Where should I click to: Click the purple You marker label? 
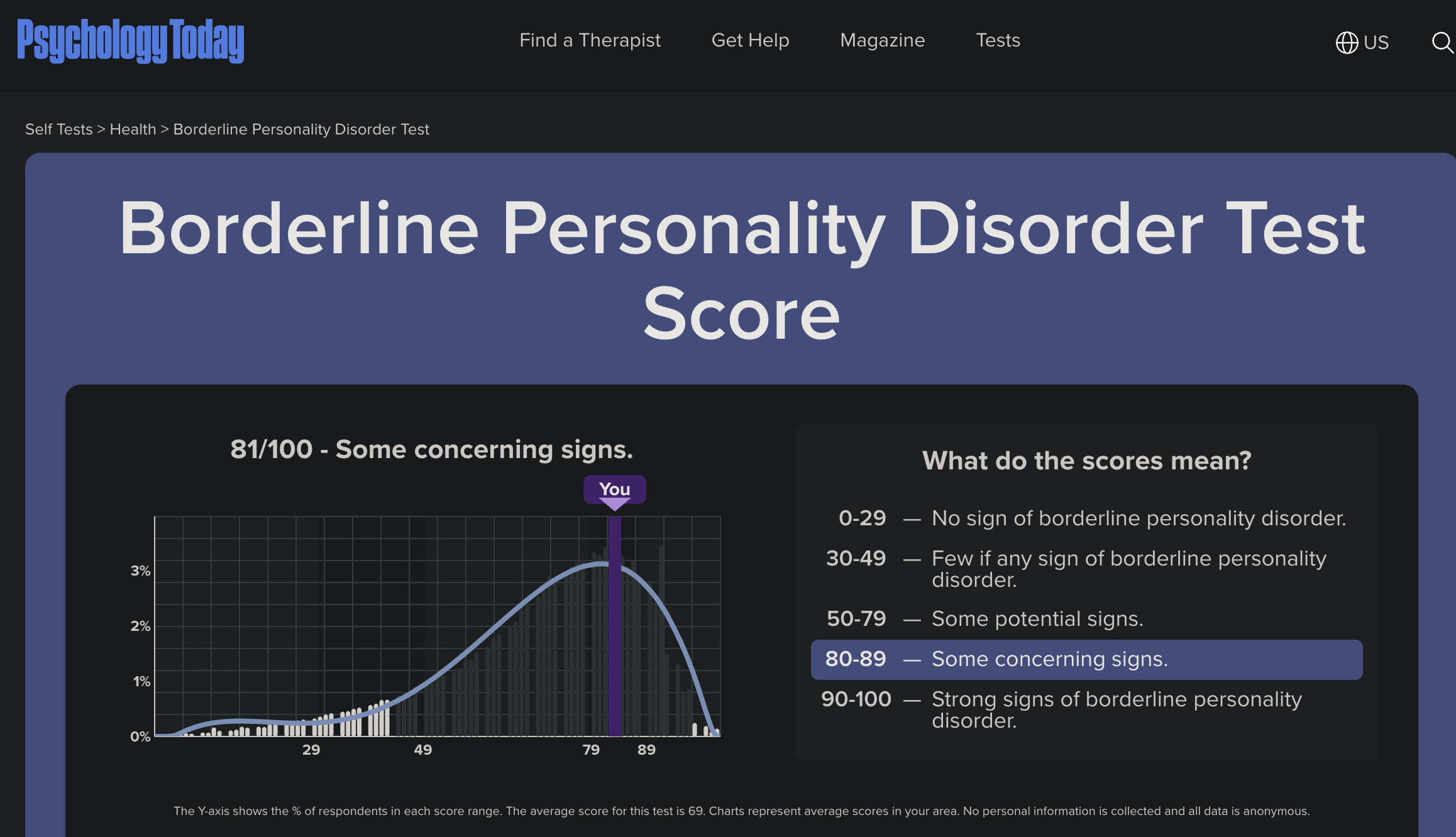[x=614, y=489]
